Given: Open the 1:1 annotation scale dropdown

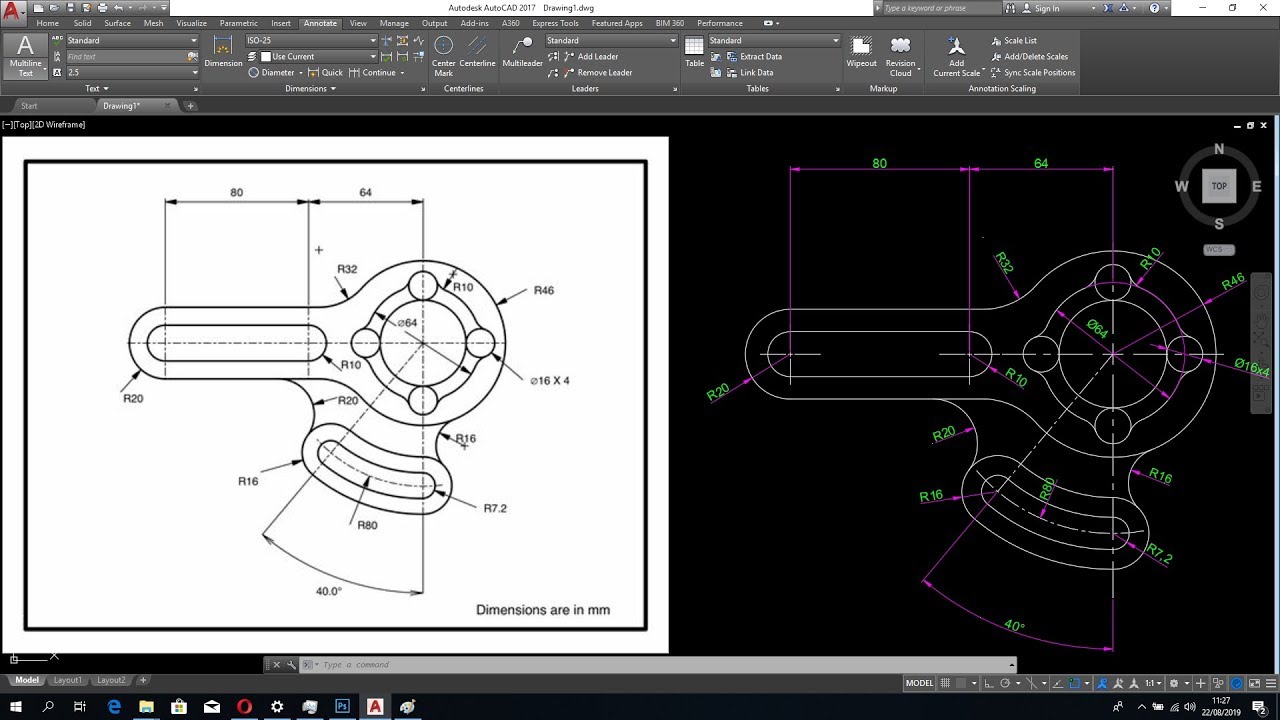Looking at the screenshot, I should click(1152, 683).
